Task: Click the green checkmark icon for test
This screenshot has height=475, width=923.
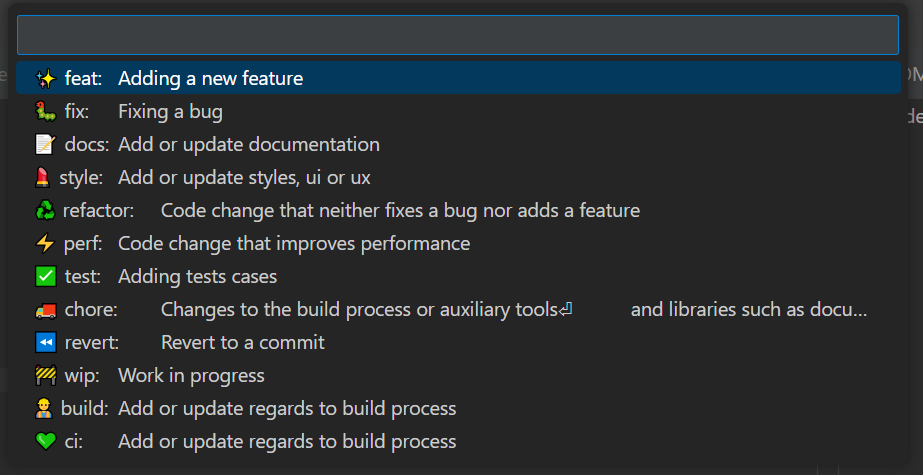Action: (x=45, y=276)
